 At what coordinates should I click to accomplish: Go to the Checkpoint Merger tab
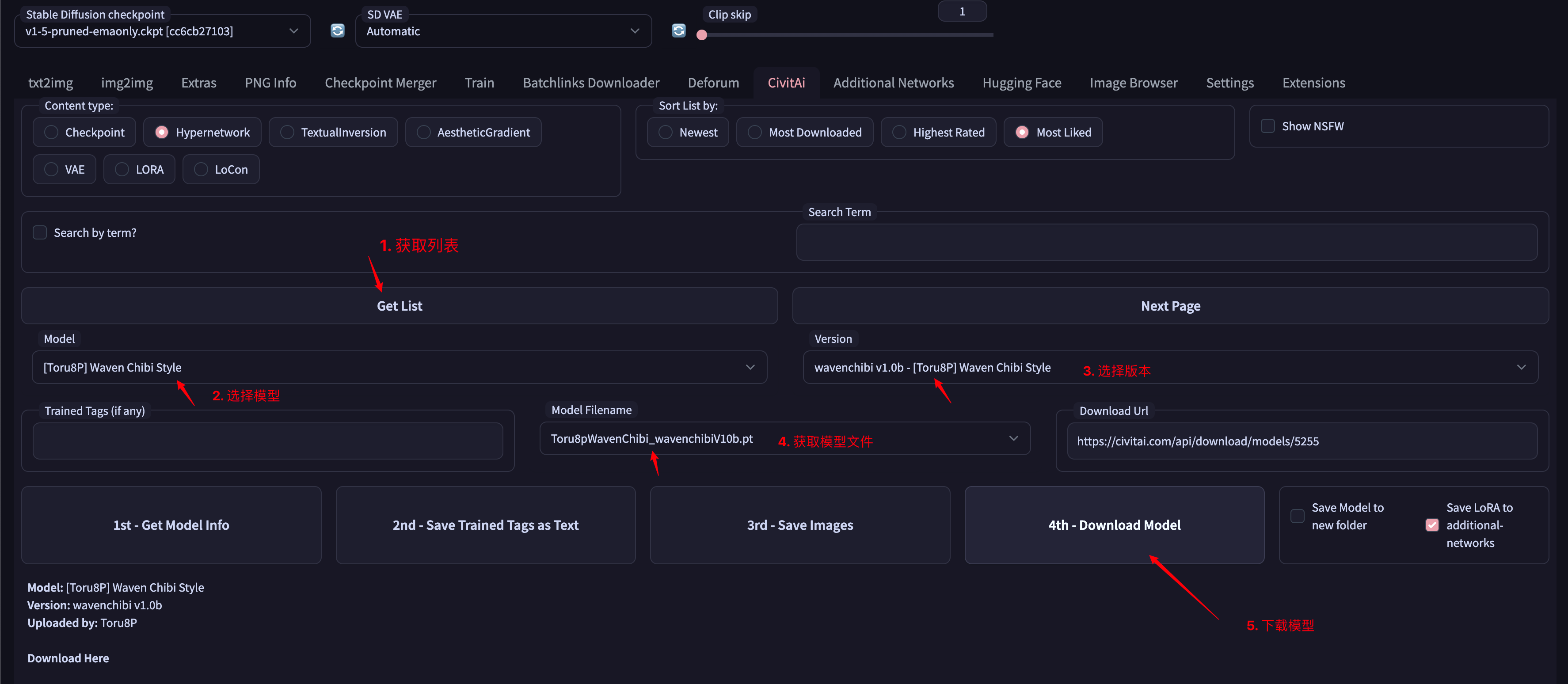coord(381,83)
